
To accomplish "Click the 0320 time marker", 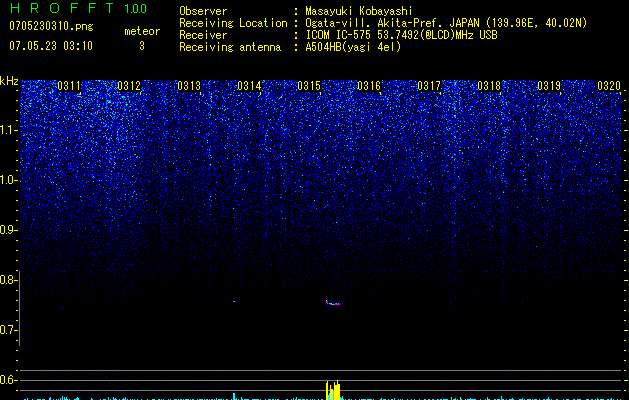I will click(x=609, y=86).
